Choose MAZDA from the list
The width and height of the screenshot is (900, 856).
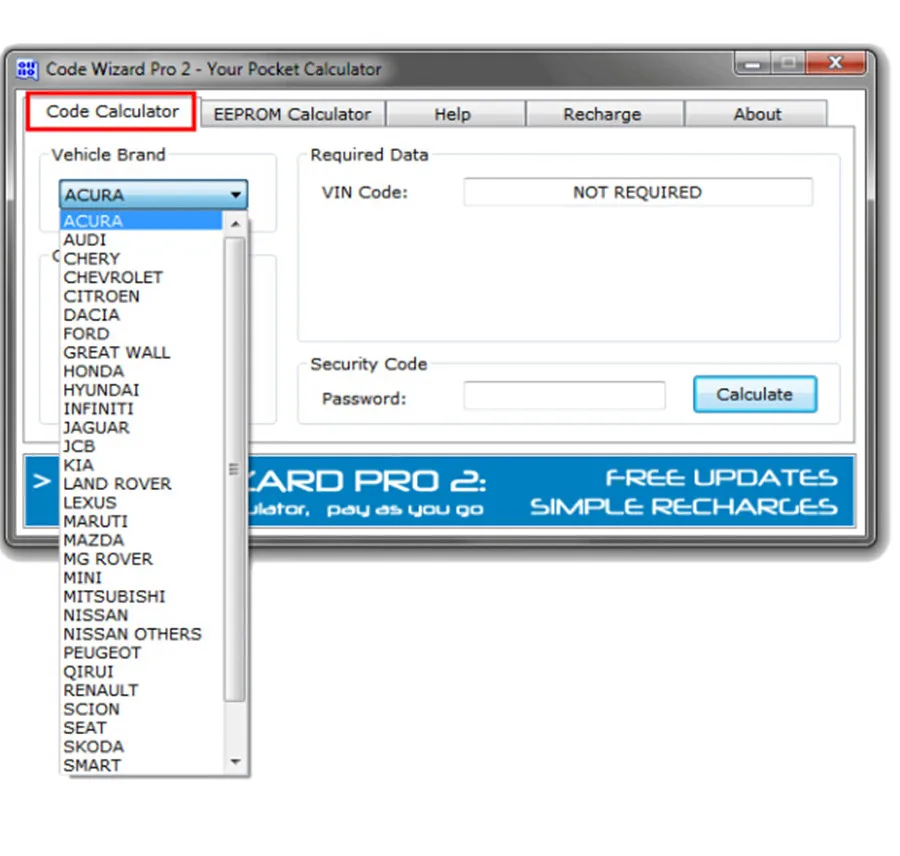click(x=142, y=540)
